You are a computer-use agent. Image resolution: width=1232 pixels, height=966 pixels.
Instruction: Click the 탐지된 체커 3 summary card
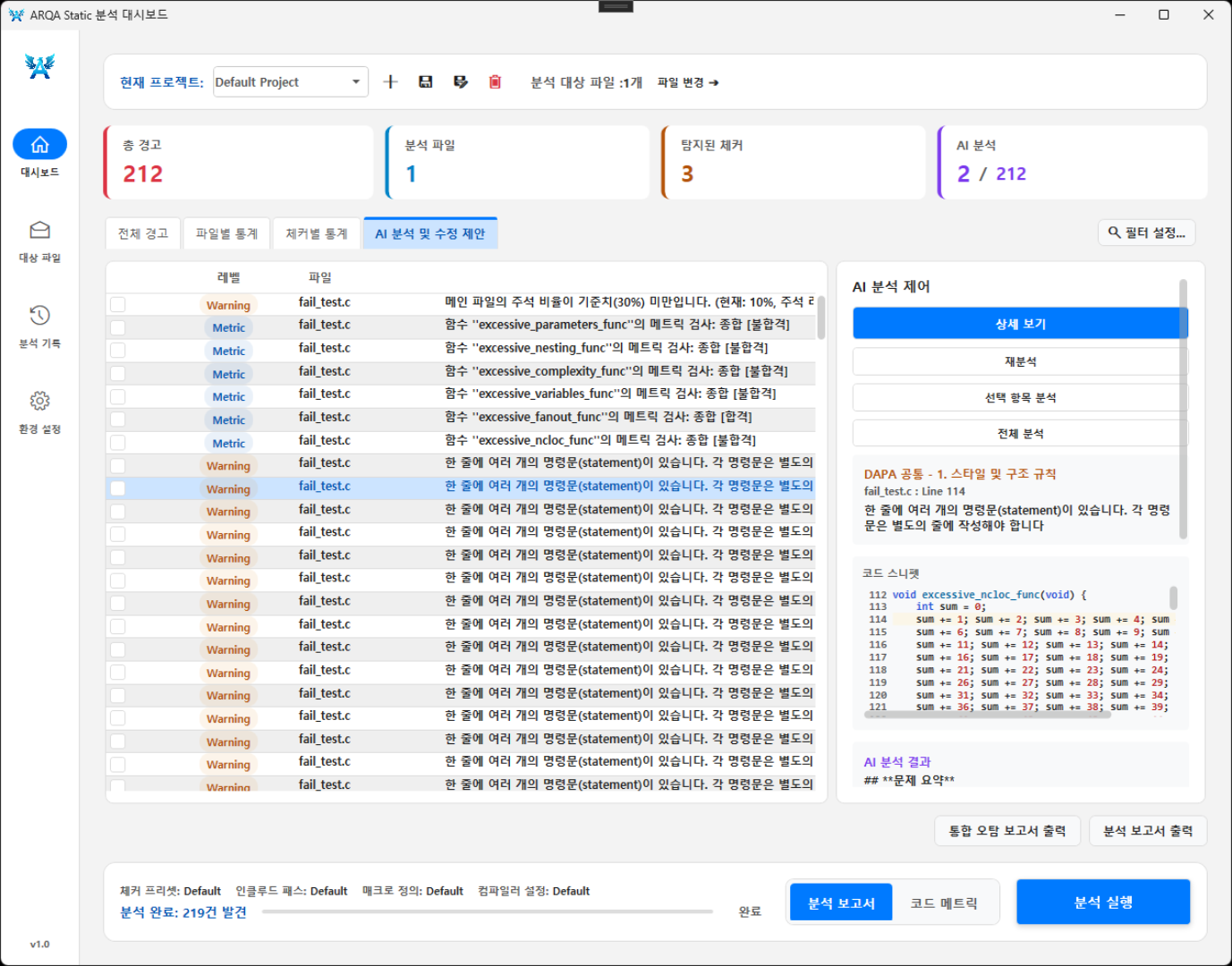point(794,162)
